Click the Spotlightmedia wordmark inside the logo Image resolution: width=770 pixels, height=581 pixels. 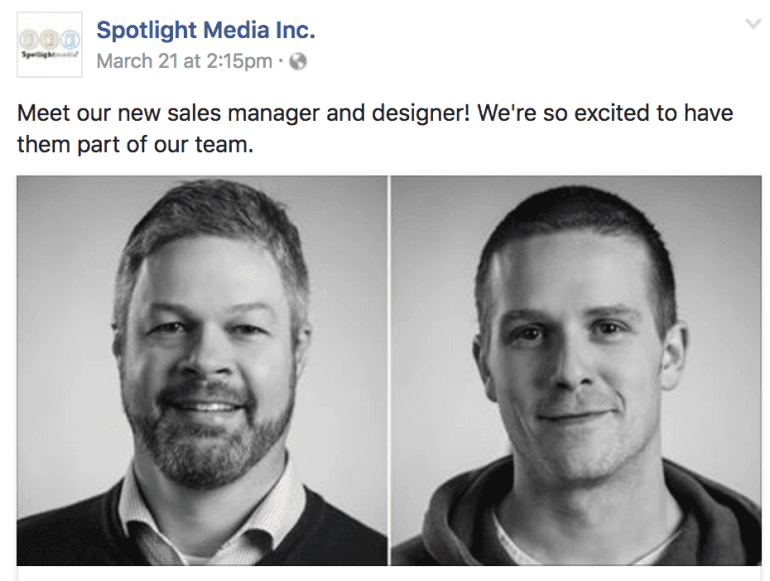[49, 54]
